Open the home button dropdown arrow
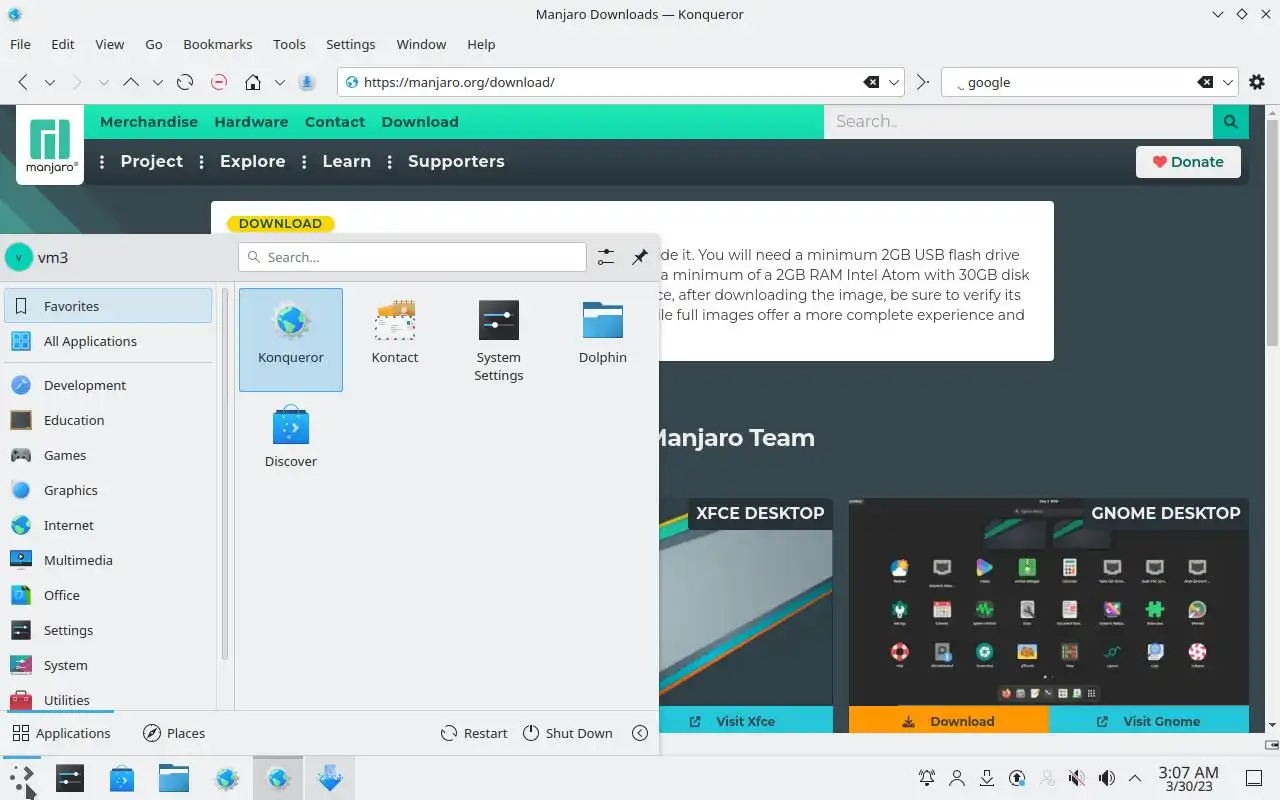The width and height of the screenshot is (1280, 800). click(280, 82)
